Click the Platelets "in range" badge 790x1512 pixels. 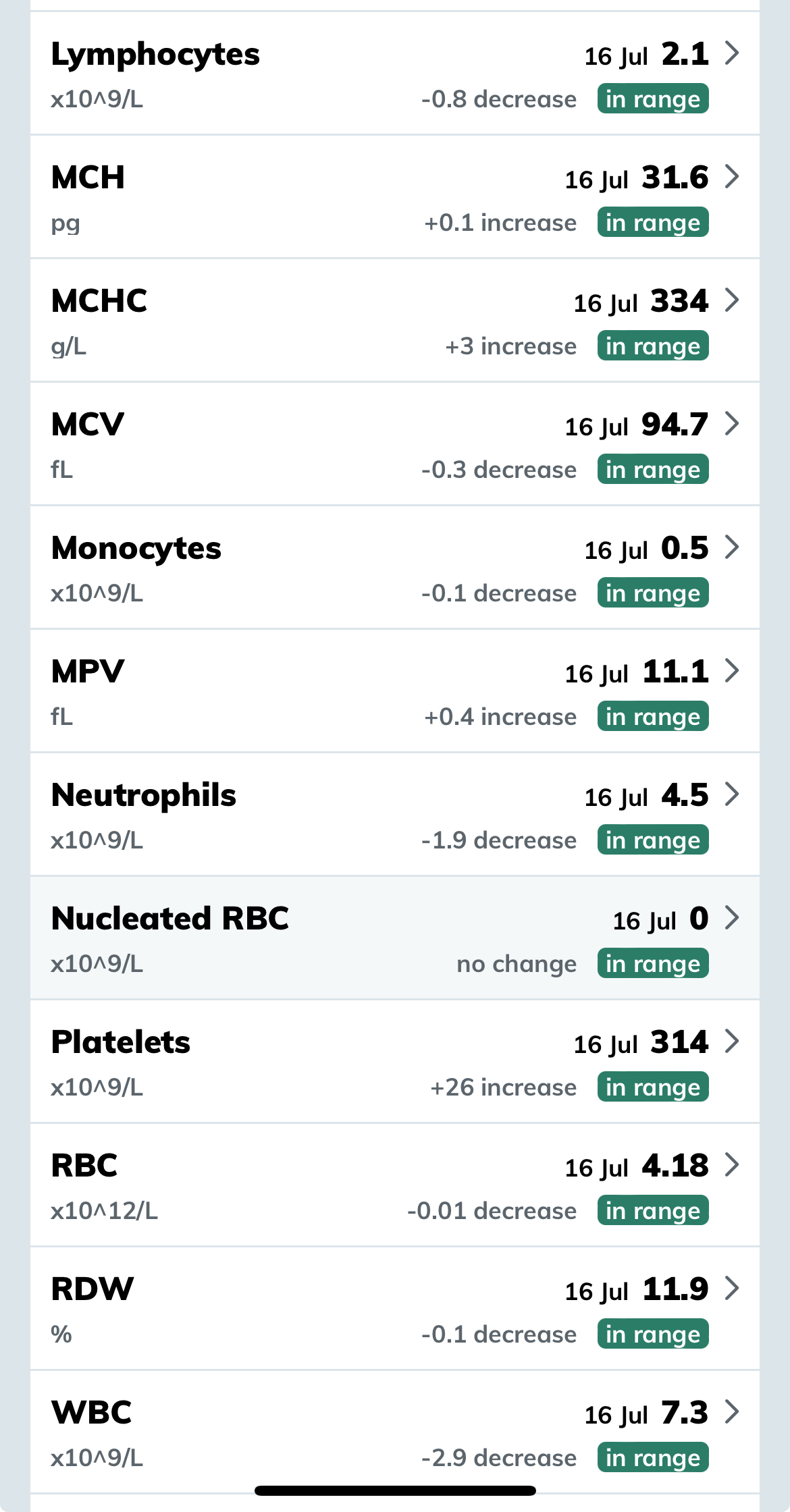tap(653, 1087)
